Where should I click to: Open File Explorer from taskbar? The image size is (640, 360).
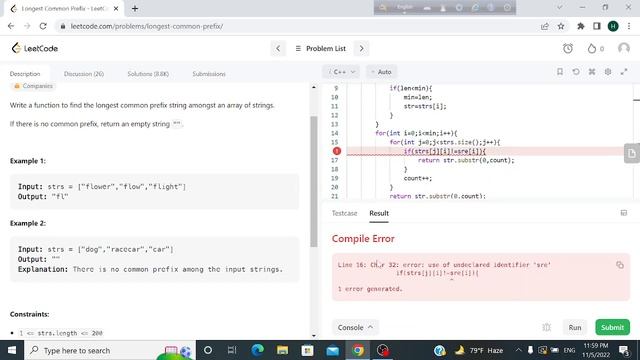point(282,350)
